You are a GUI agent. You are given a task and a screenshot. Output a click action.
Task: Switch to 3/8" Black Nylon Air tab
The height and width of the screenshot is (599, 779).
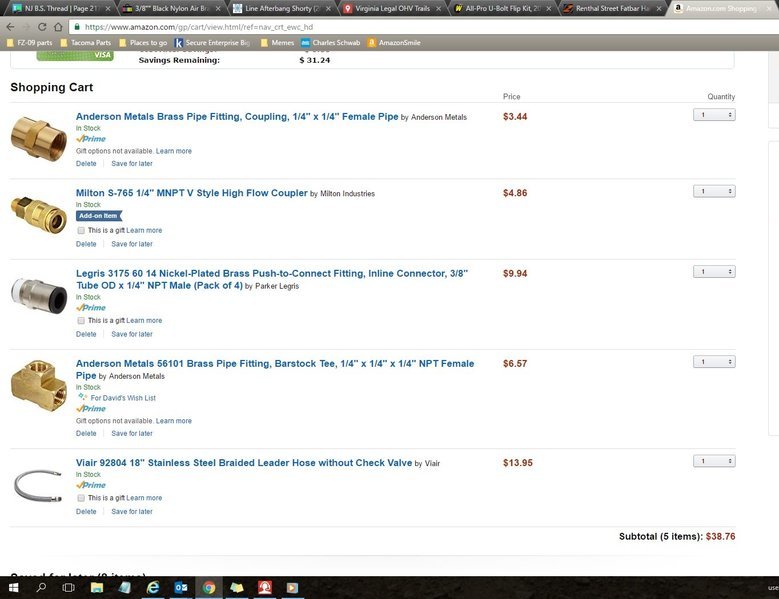pyautogui.click(x=171, y=8)
